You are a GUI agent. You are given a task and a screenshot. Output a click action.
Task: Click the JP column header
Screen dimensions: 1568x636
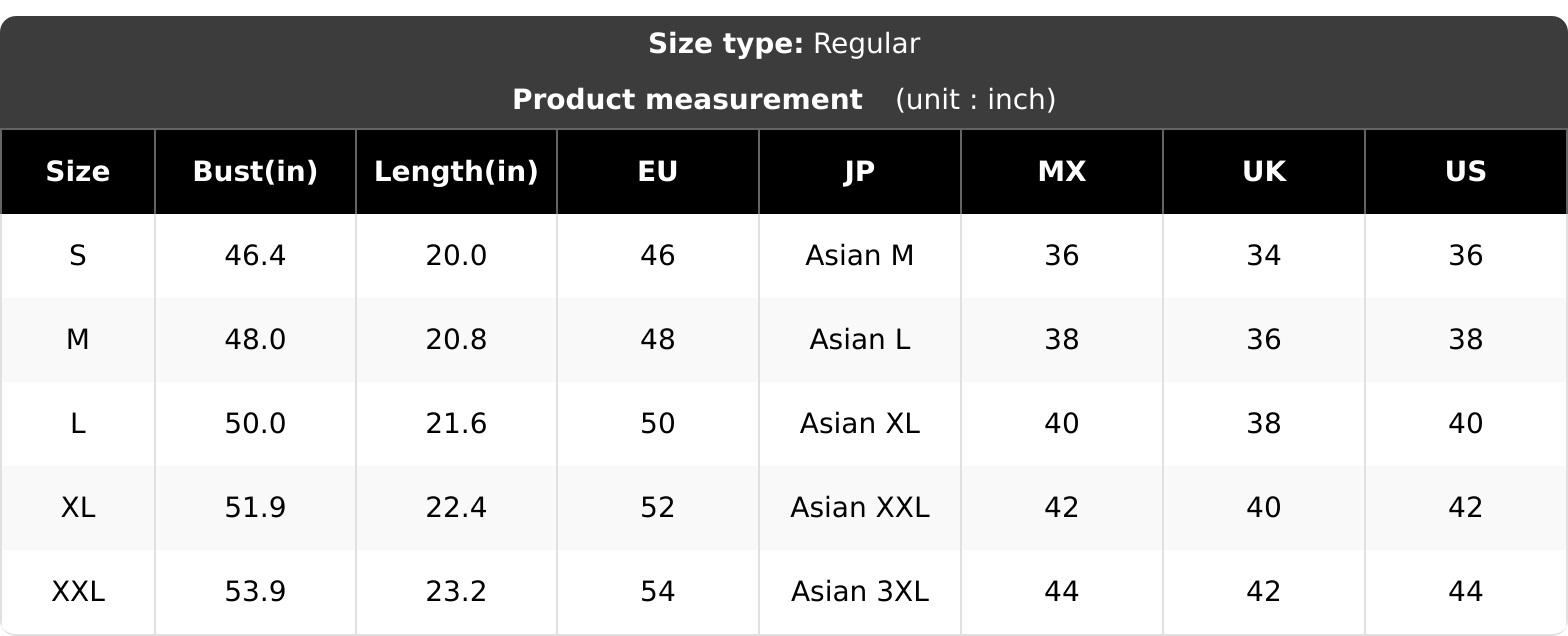click(860, 172)
